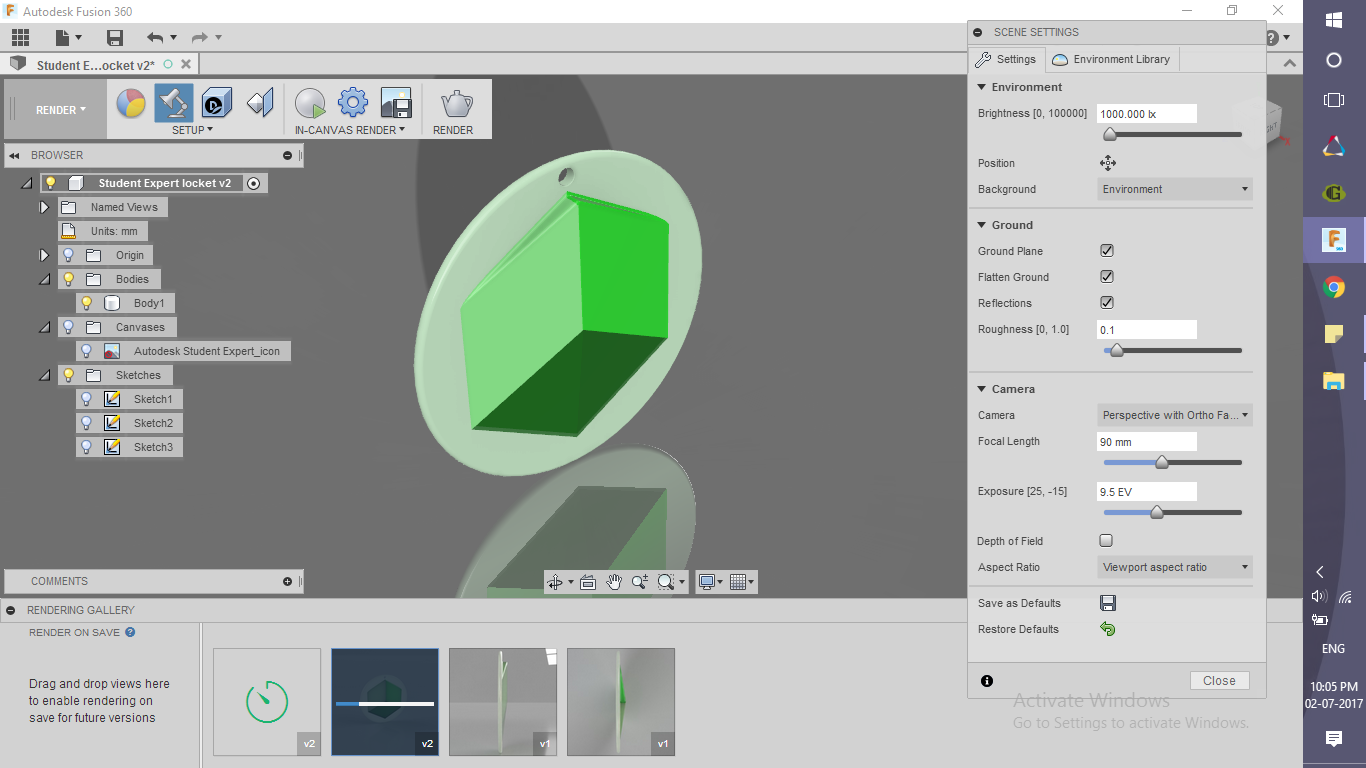Screen dimensions: 1366x768
Task: Collapse the Camera section
Action: (982, 389)
